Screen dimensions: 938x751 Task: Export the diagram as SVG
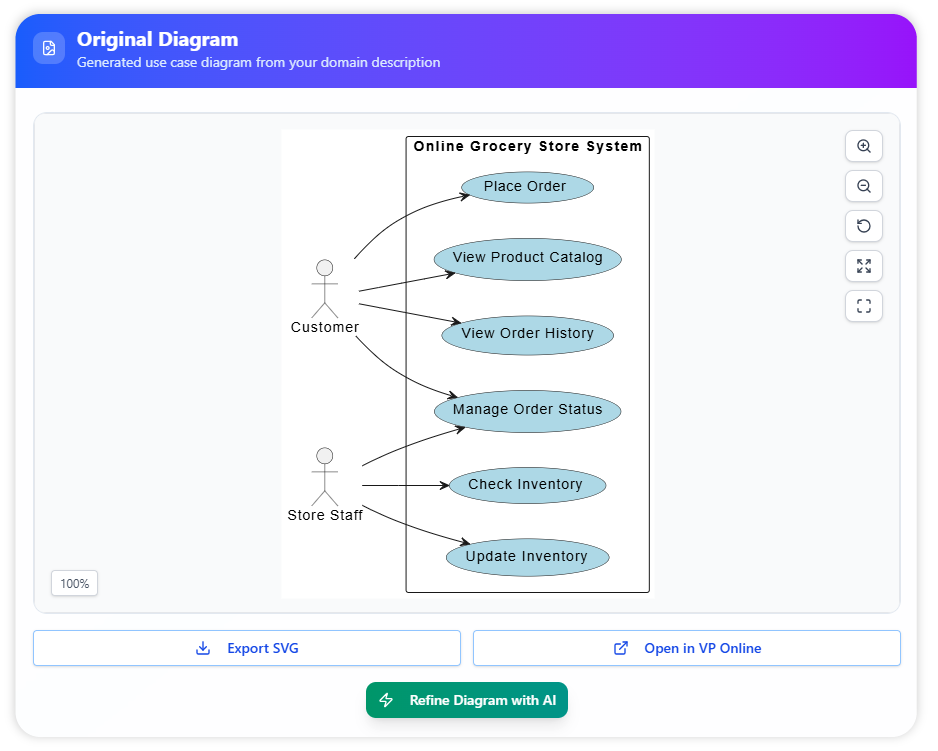(x=247, y=648)
